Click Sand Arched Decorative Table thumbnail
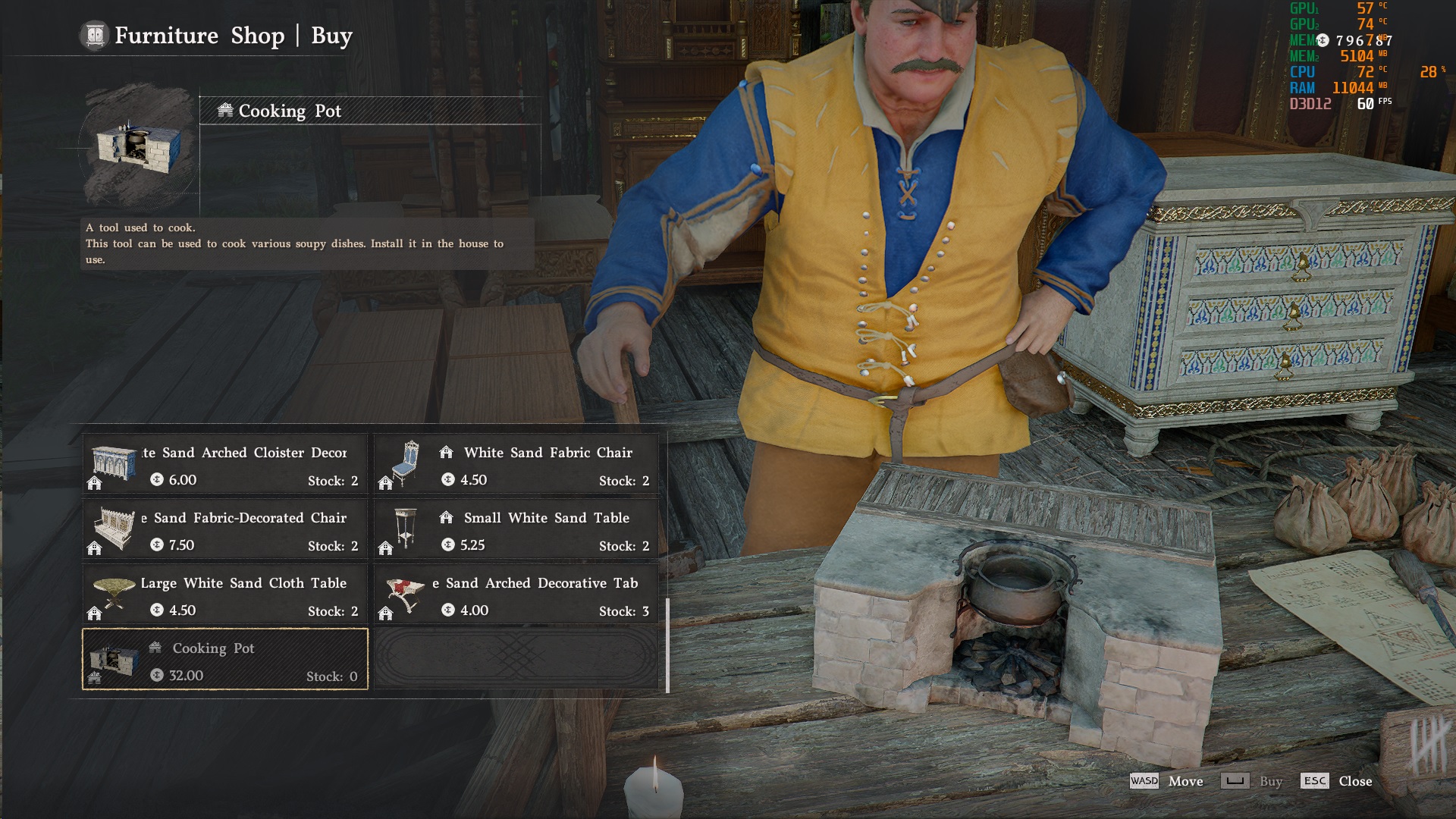 point(405,594)
